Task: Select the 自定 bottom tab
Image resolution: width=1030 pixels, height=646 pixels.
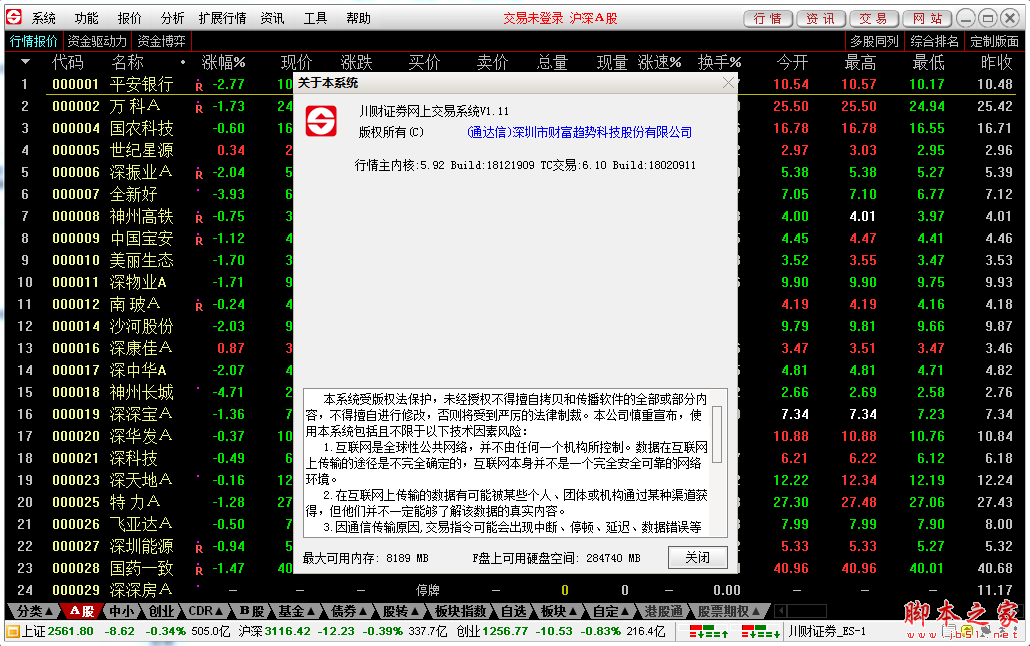Action: [x=611, y=611]
